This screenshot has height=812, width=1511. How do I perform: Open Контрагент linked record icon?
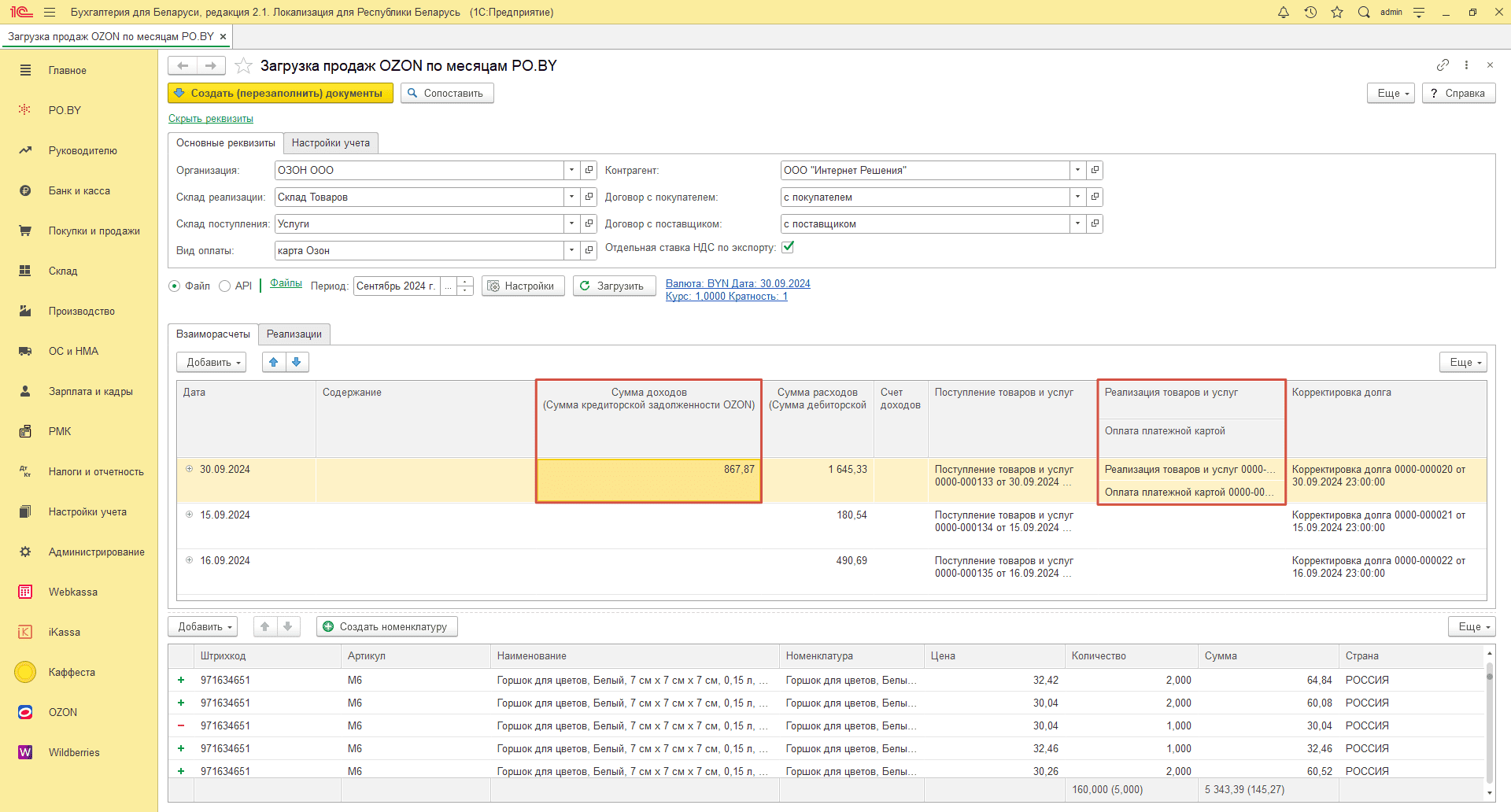pyautogui.click(x=1095, y=170)
